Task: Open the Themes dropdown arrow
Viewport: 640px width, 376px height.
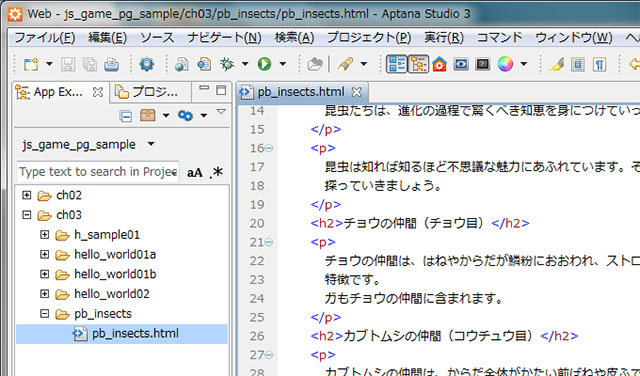Action: (x=524, y=64)
